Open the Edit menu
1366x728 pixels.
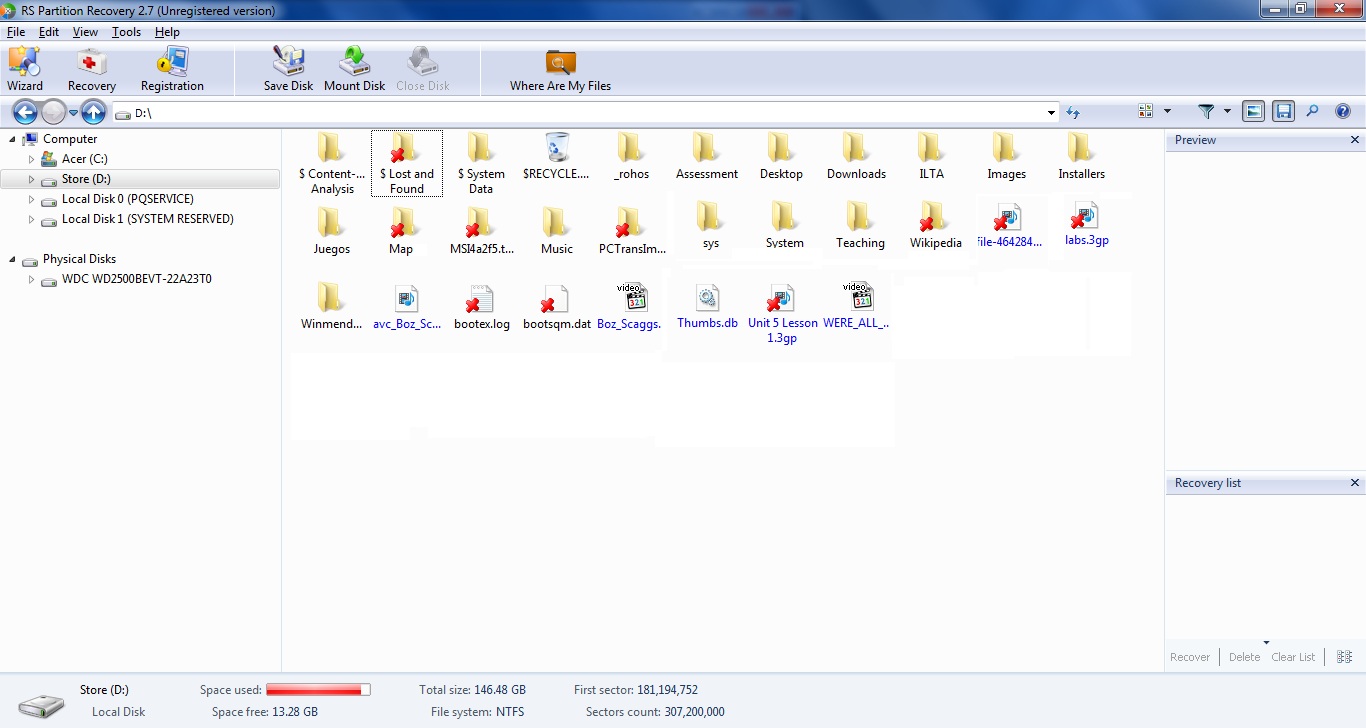49,32
